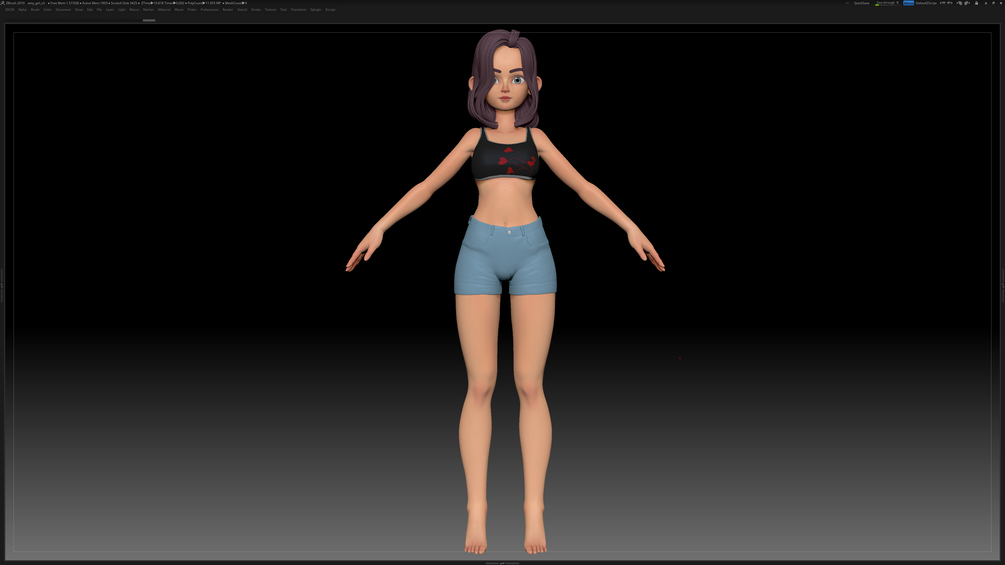The height and width of the screenshot is (565, 1005).
Task: Open the Marker menu
Action: (148, 10)
